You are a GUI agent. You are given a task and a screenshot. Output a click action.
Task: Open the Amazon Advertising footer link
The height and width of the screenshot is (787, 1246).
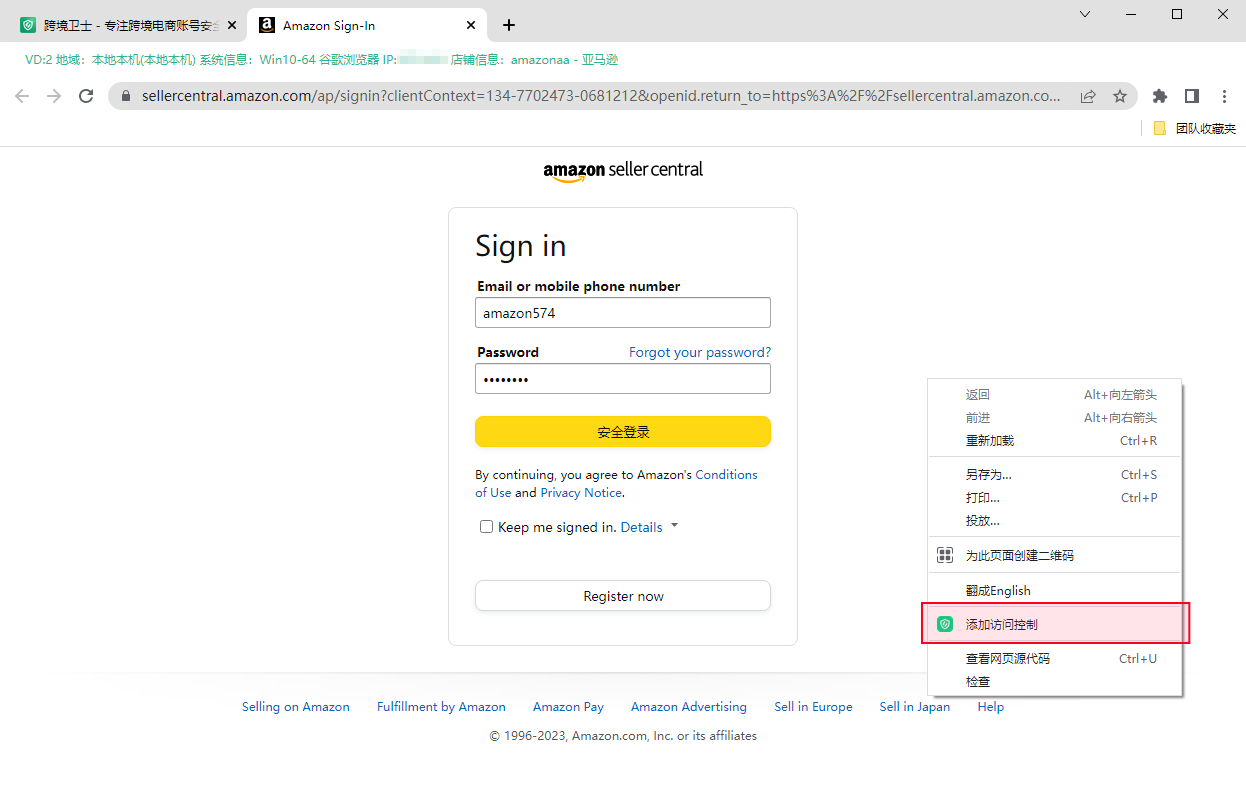(689, 707)
